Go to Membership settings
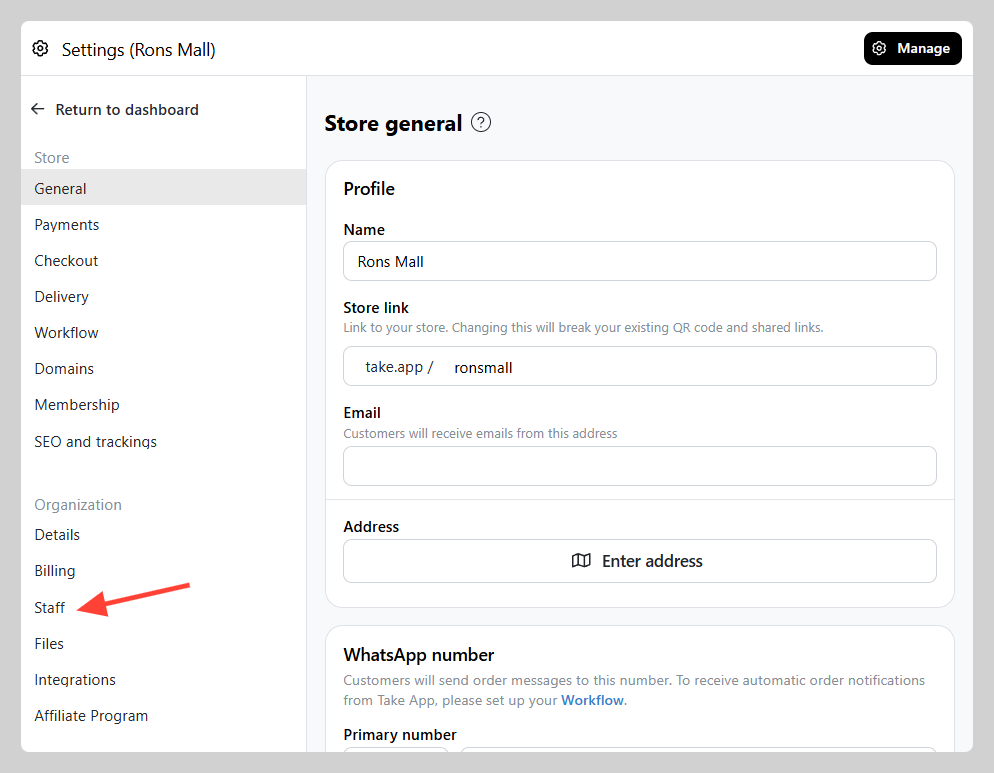The height and width of the screenshot is (773, 994). click(77, 405)
